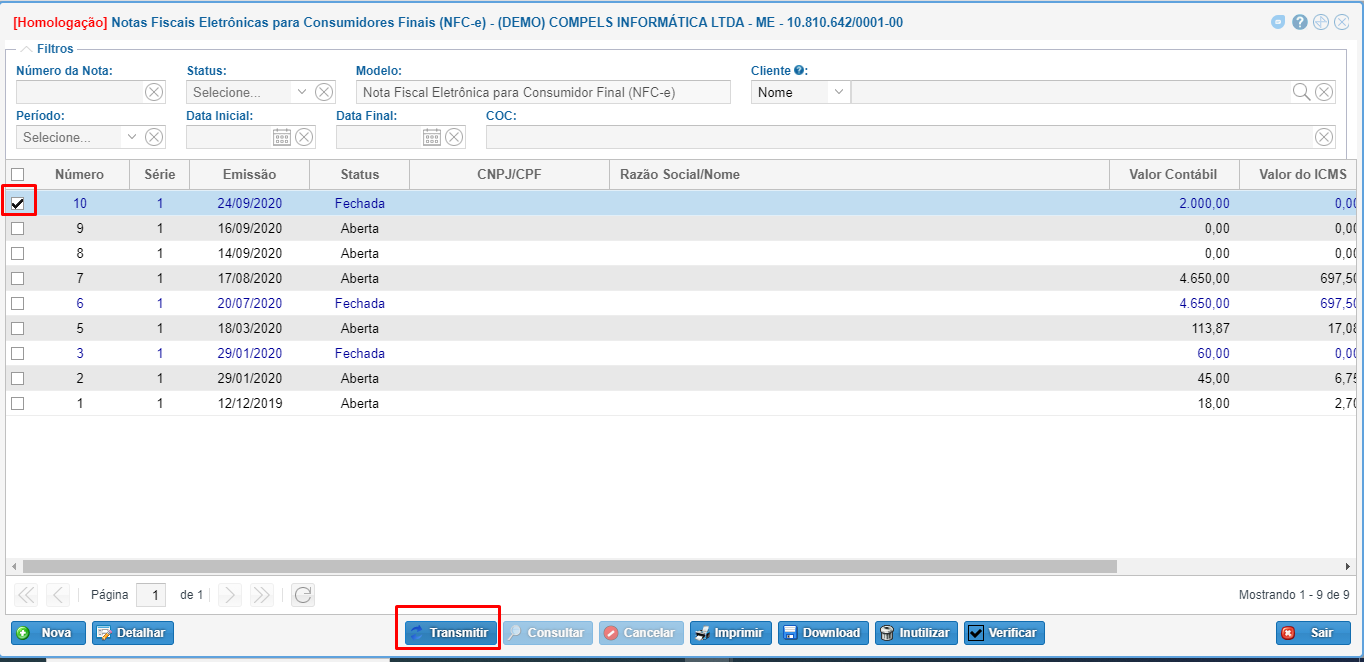Clear the Cliente filter field

tap(1324, 92)
